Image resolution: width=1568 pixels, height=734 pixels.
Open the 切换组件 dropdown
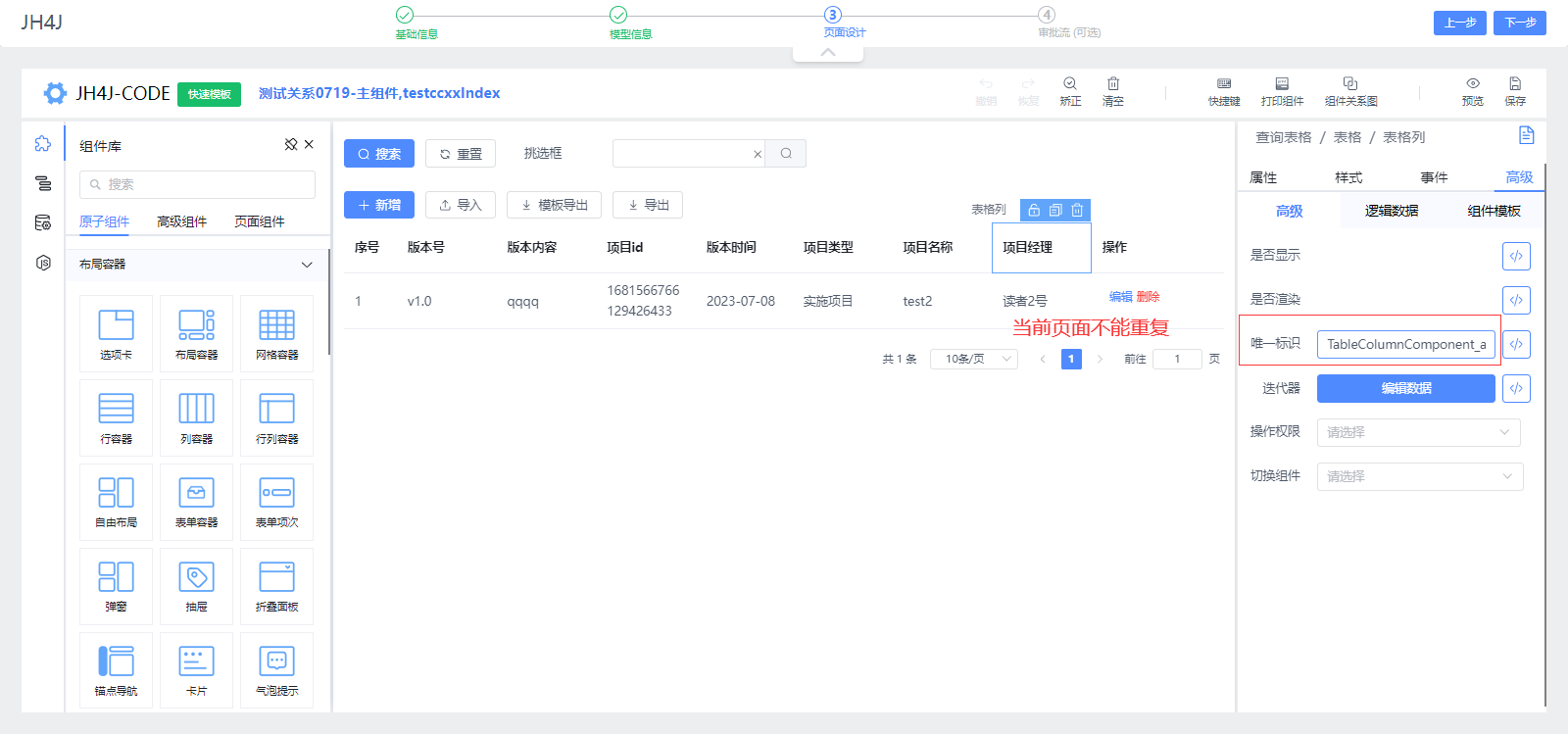[1418, 476]
